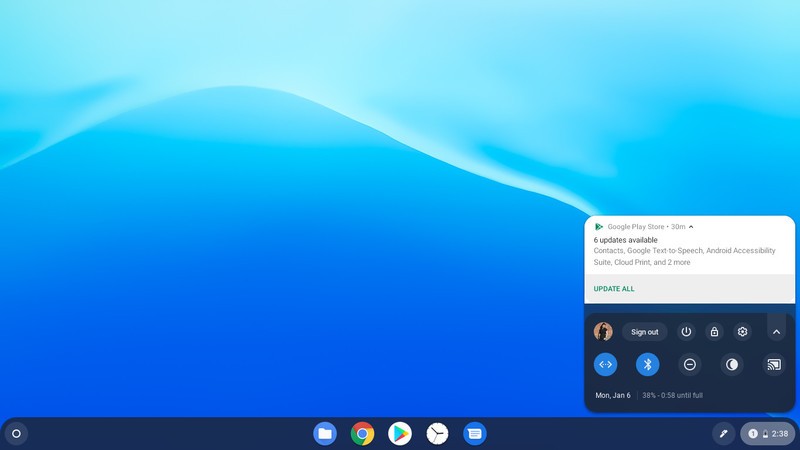
Task: Click battery status '38% - 0:58 until full'
Action: click(672, 395)
